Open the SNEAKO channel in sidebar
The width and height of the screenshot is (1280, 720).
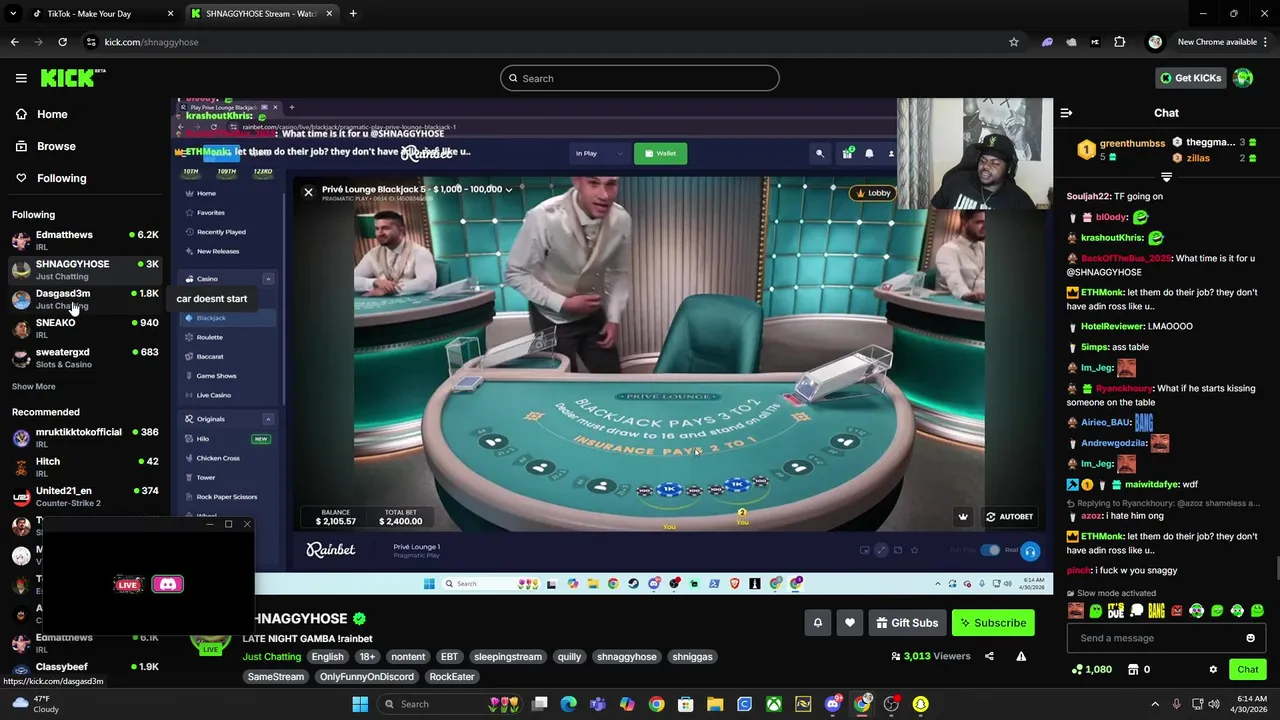tap(85, 328)
